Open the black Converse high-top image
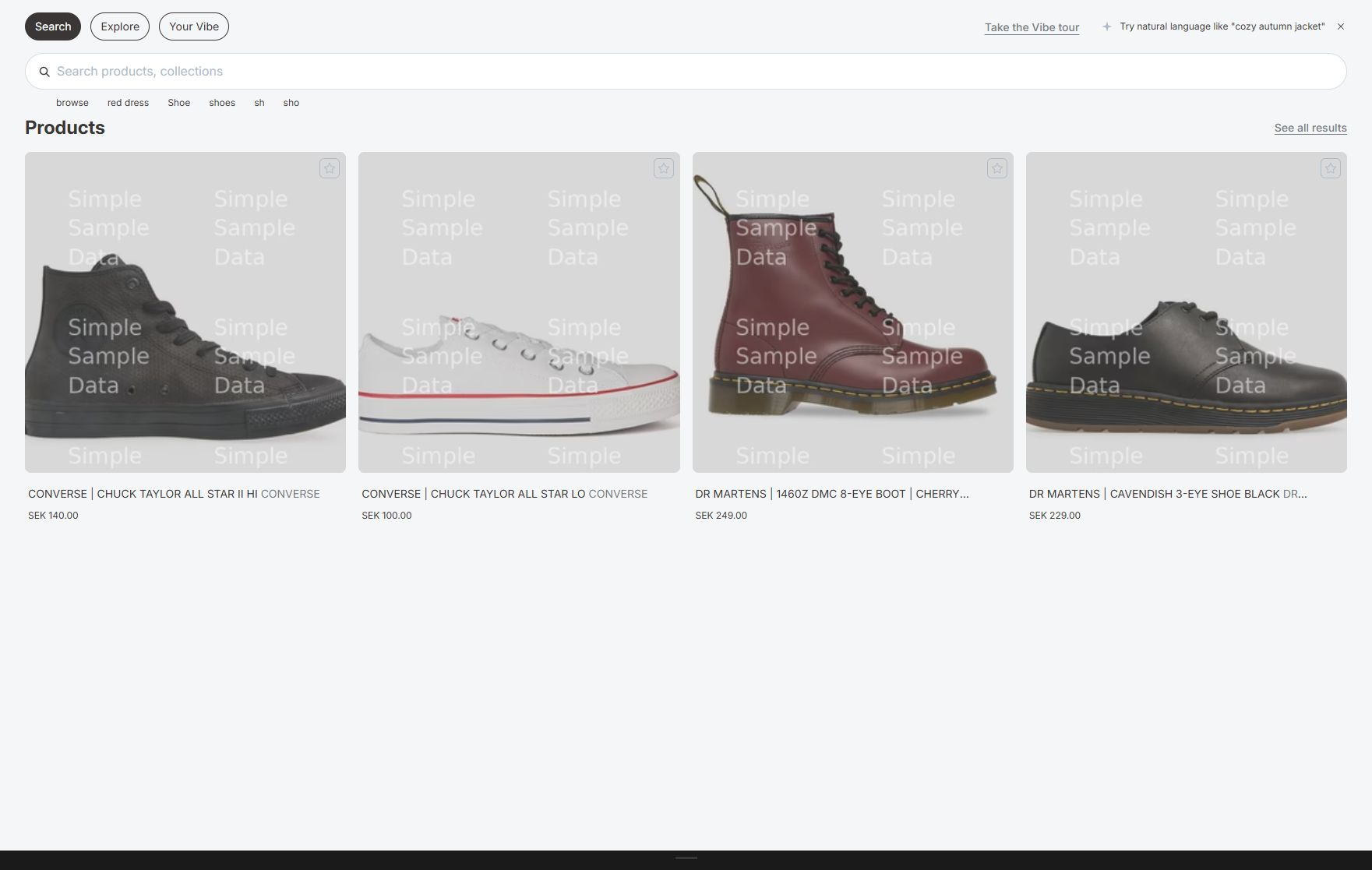This screenshot has height=870, width=1372. 185,312
